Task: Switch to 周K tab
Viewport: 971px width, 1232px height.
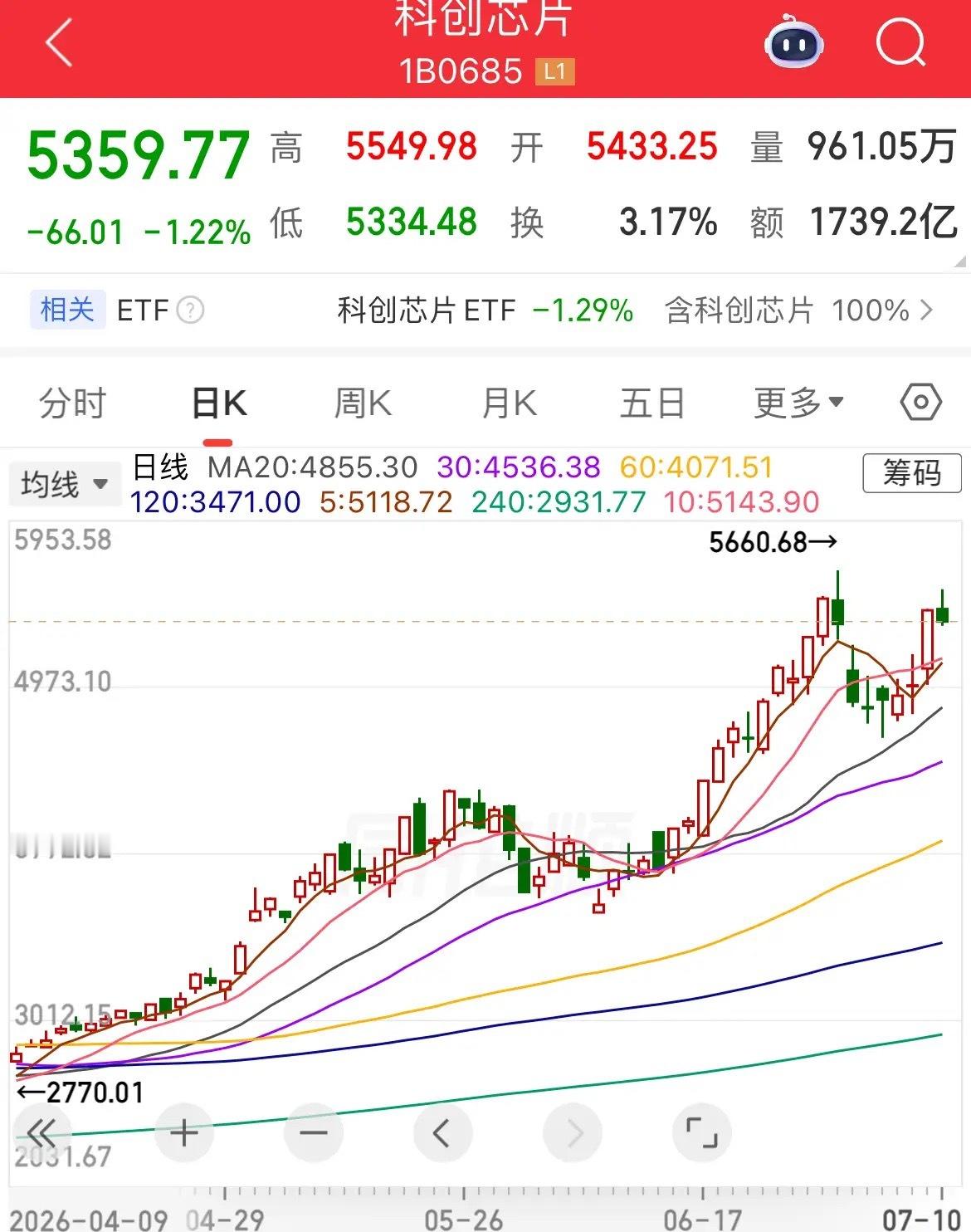Action: pos(363,403)
